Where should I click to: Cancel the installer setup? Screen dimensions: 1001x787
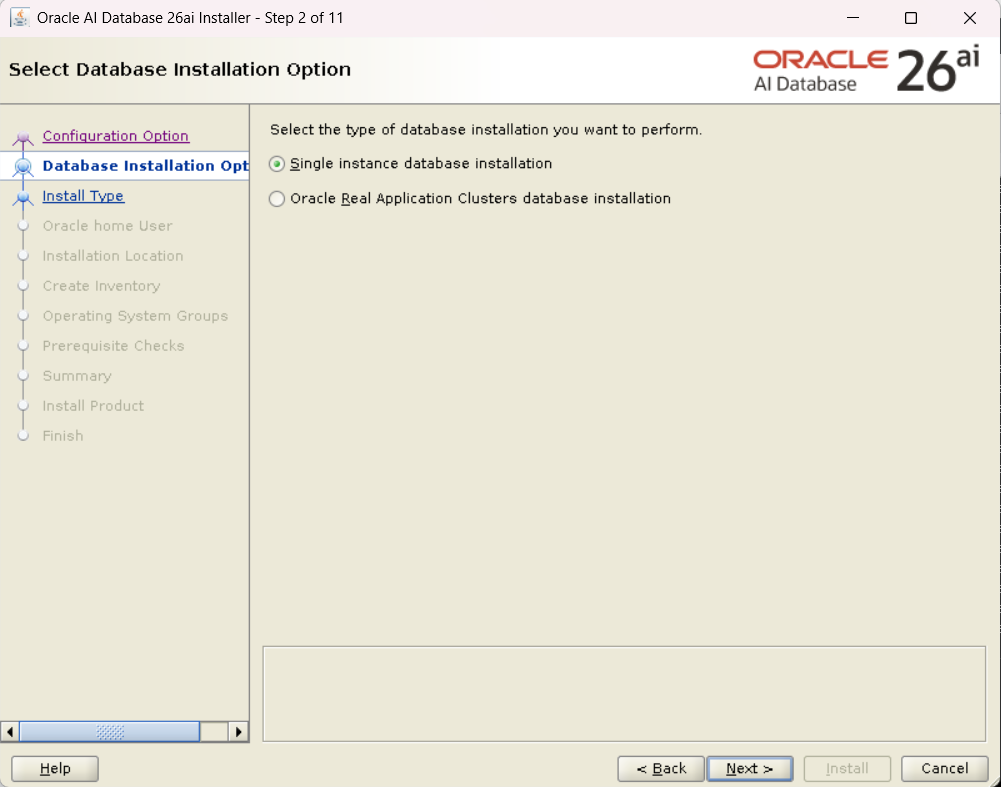(x=944, y=768)
